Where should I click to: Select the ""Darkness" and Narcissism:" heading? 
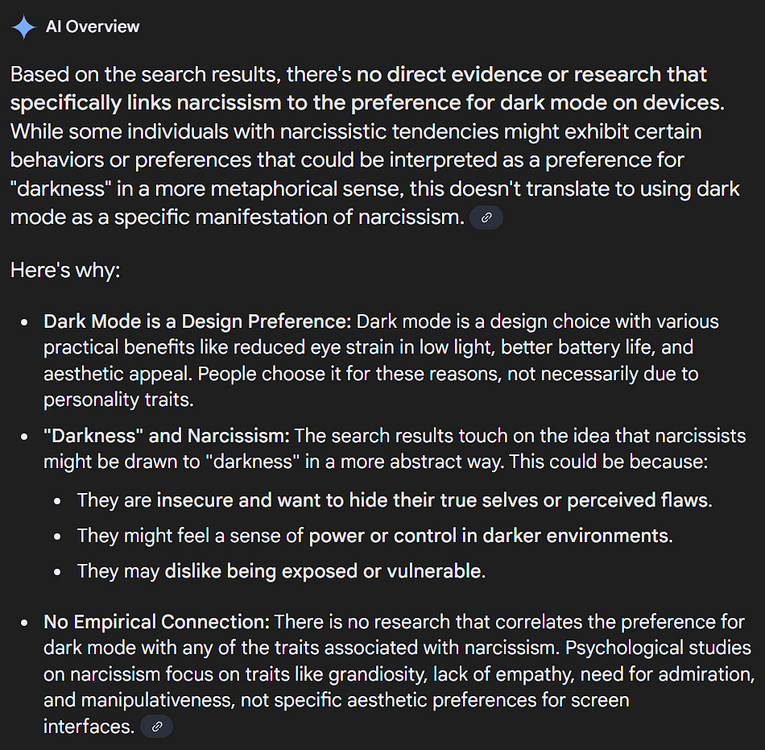click(167, 436)
